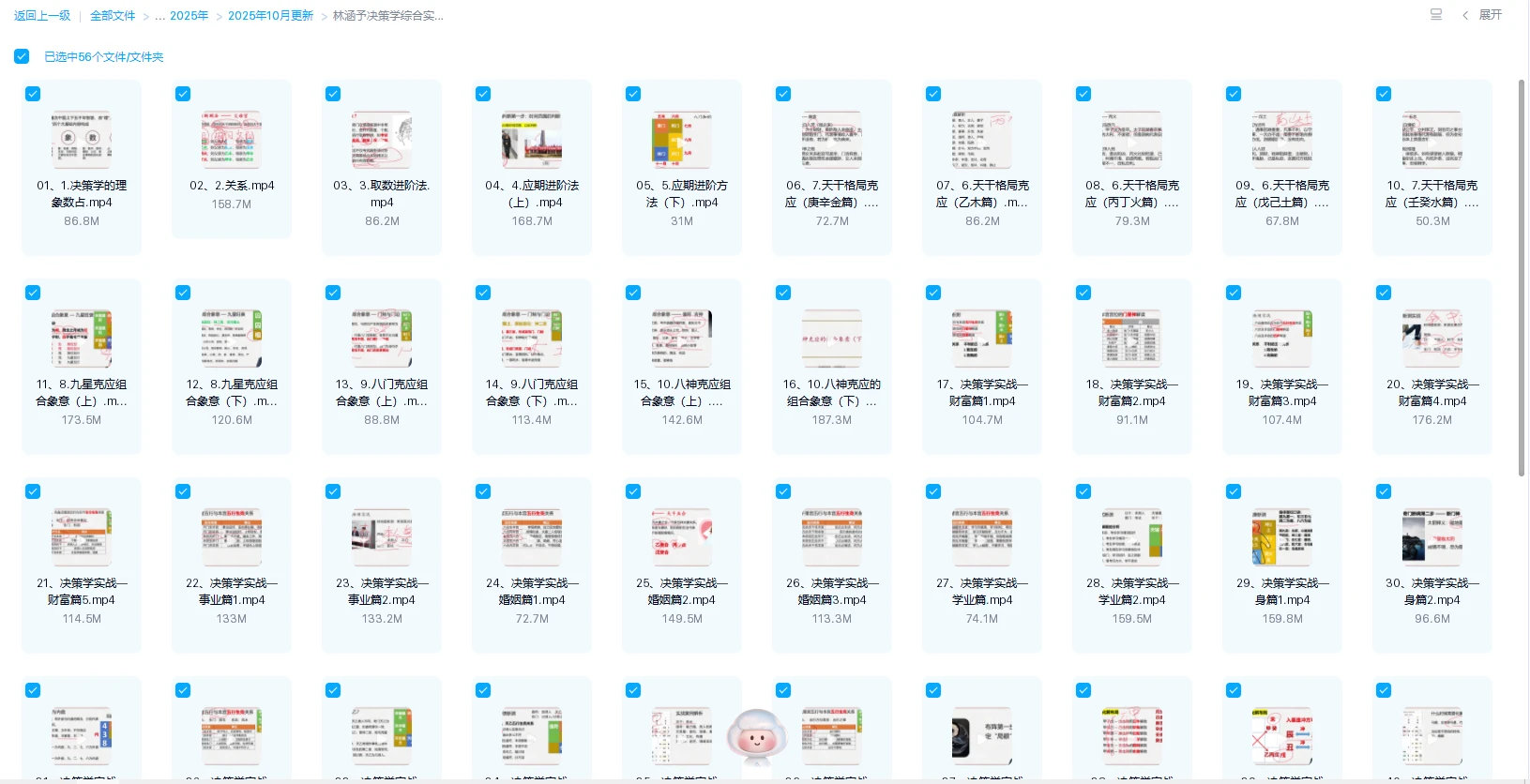Click file name 30、决策学实战—身篇2.mp4
1530x784 pixels.
point(1432,592)
